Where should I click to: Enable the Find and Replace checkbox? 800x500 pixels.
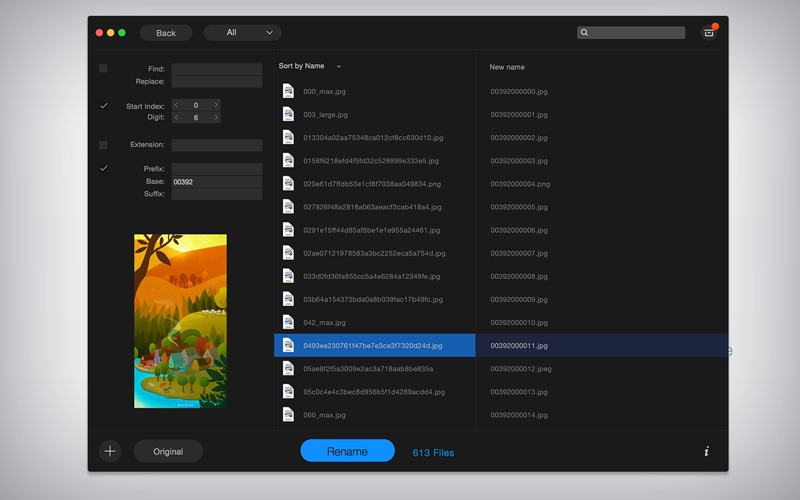tap(103, 68)
